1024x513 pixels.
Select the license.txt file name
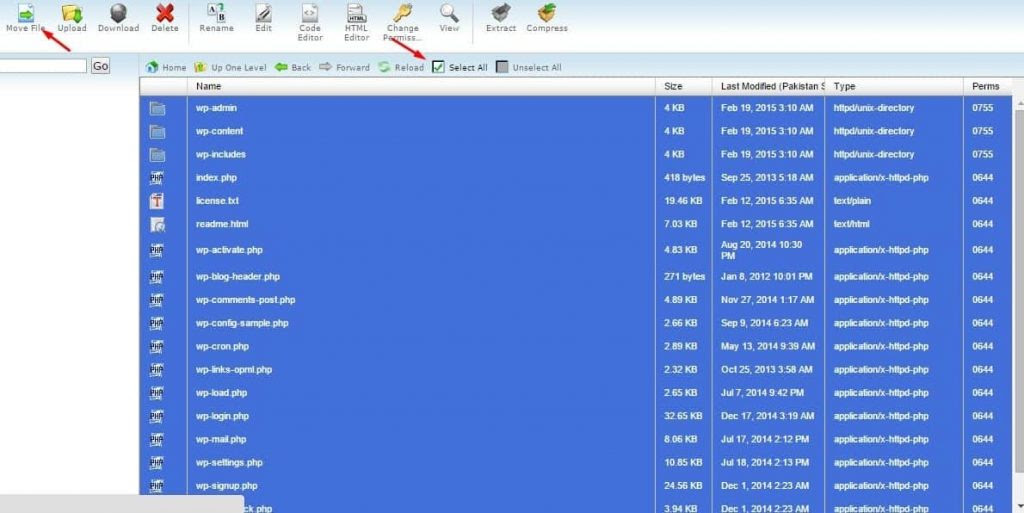point(217,201)
